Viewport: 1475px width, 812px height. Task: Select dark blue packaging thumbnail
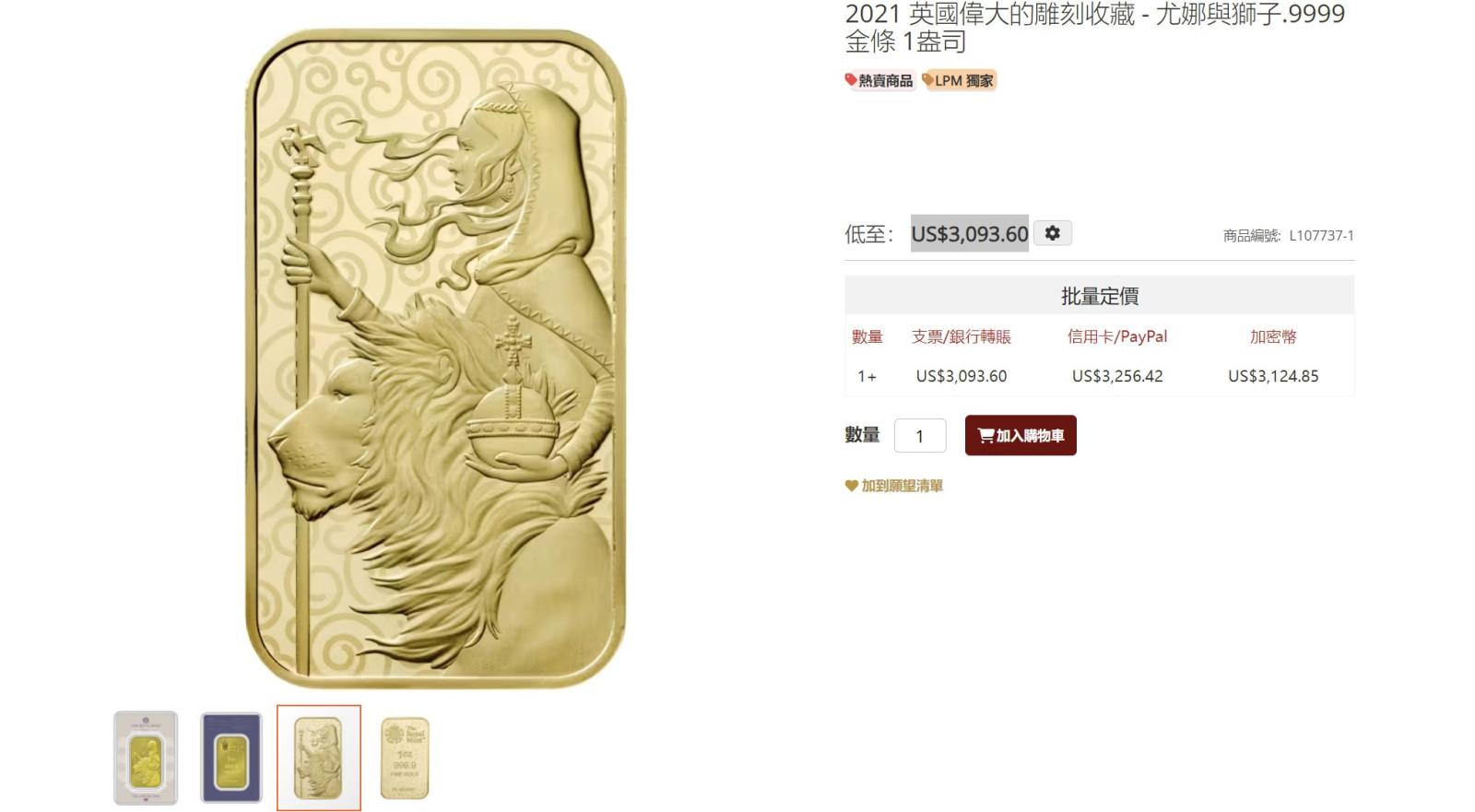pos(231,758)
